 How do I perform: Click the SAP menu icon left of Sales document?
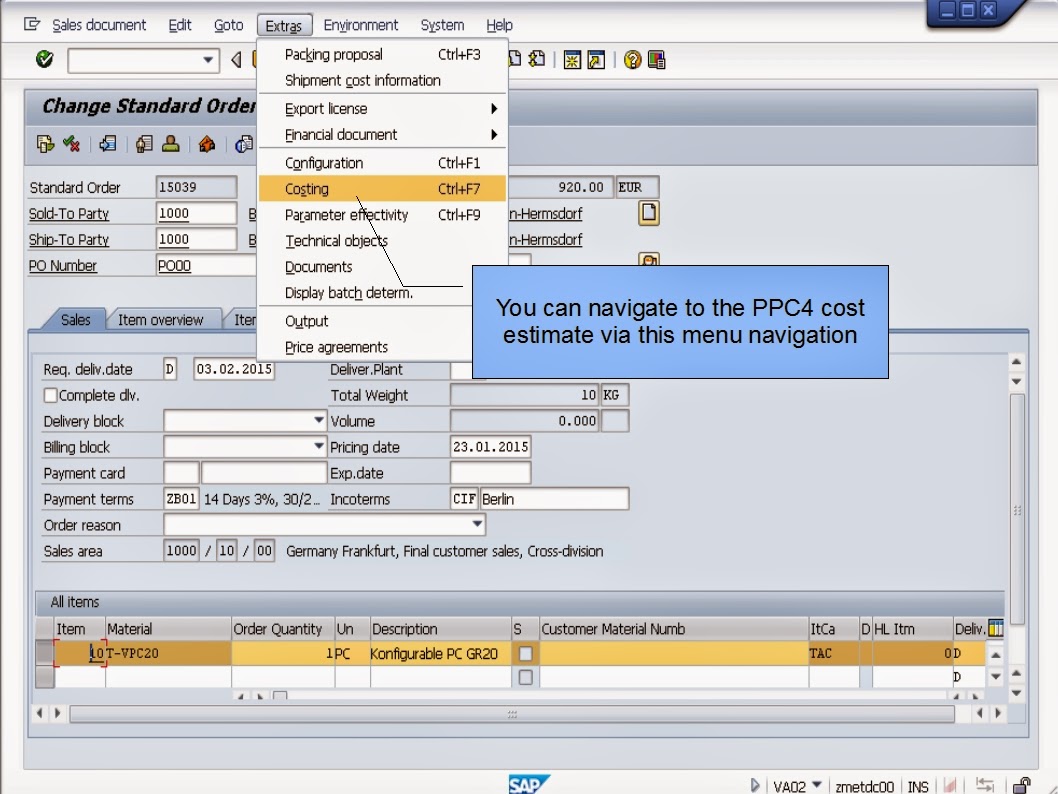pos(32,25)
